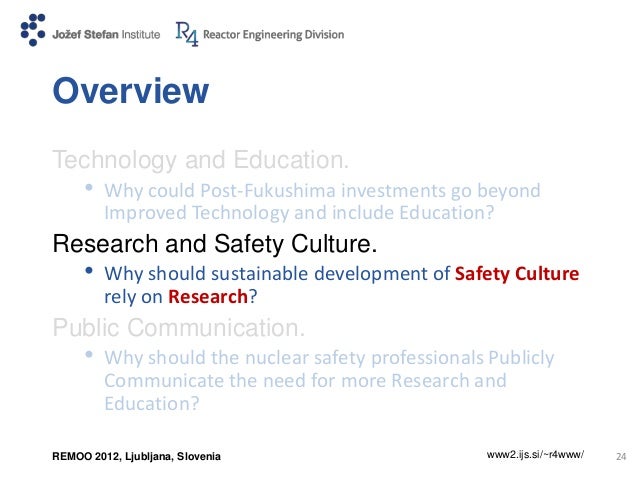Click 'Why should sustainable development of' text
Image resolution: width=638 pixels, height=479 pixels.
coord(277,273)
